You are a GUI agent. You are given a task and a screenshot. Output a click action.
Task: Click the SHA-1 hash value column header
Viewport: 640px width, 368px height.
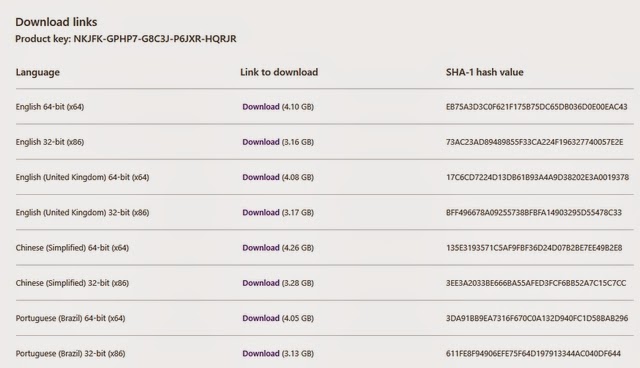click(x=484, y=72)
